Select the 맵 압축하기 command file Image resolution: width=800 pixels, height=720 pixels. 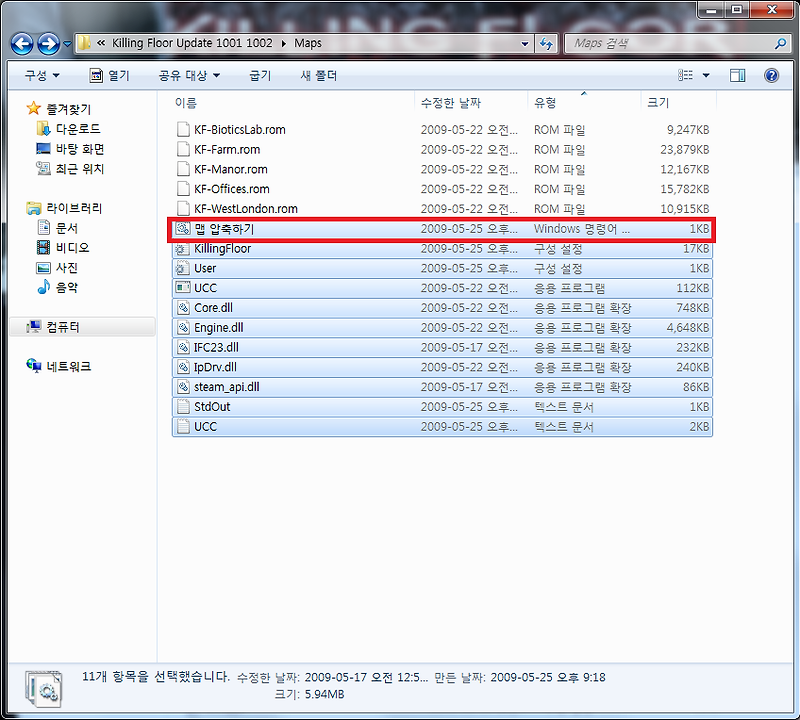(x=442, y=229)
